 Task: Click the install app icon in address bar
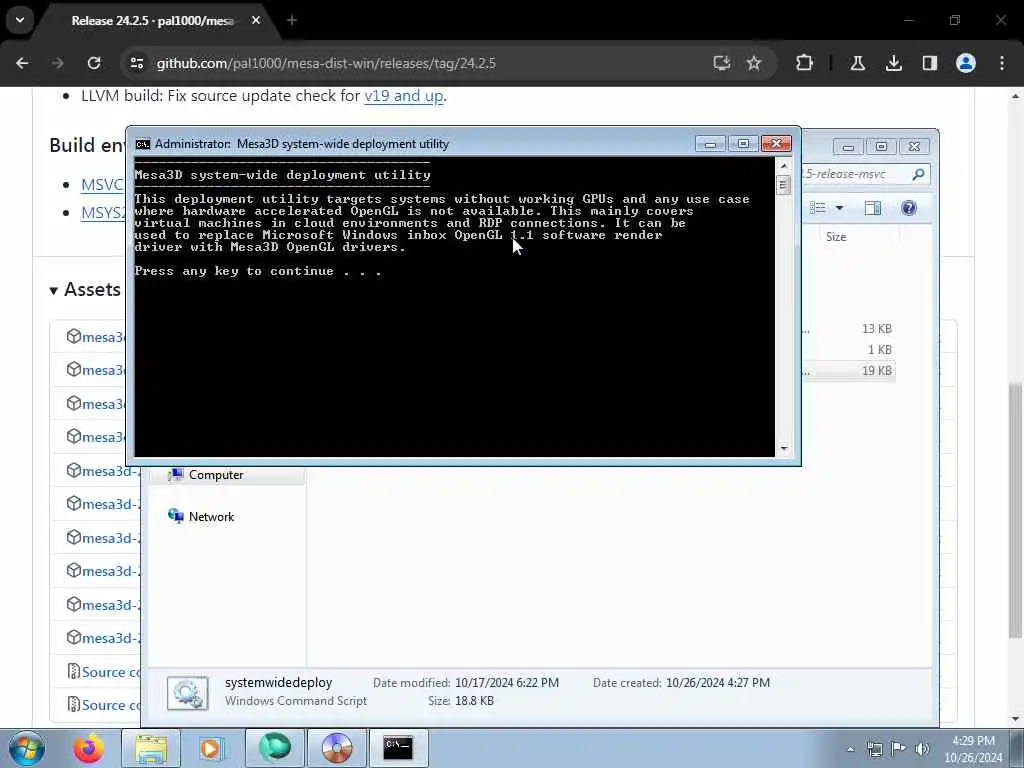point(722,63)
